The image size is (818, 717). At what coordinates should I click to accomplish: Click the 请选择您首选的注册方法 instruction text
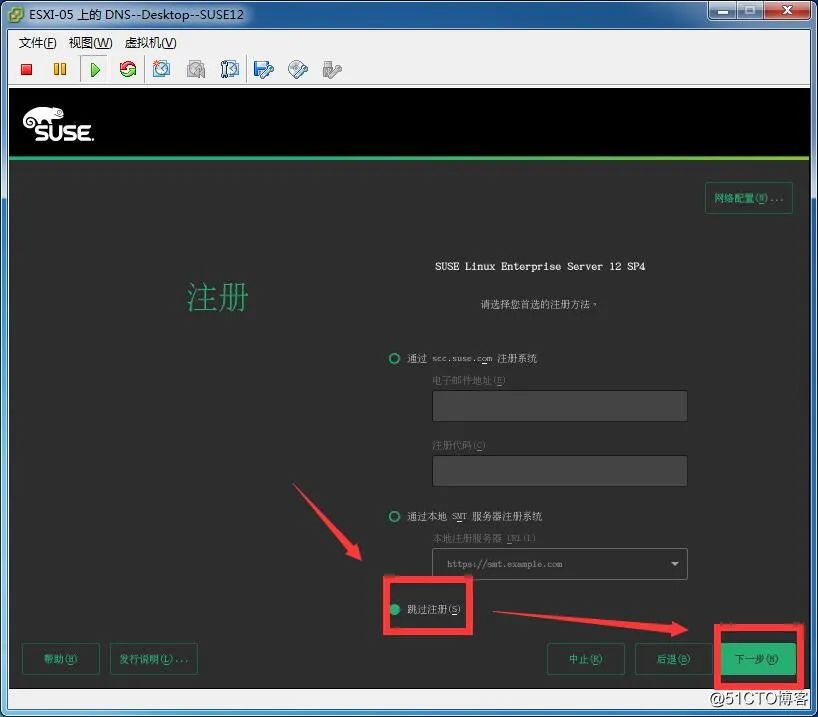pos(538,304)
